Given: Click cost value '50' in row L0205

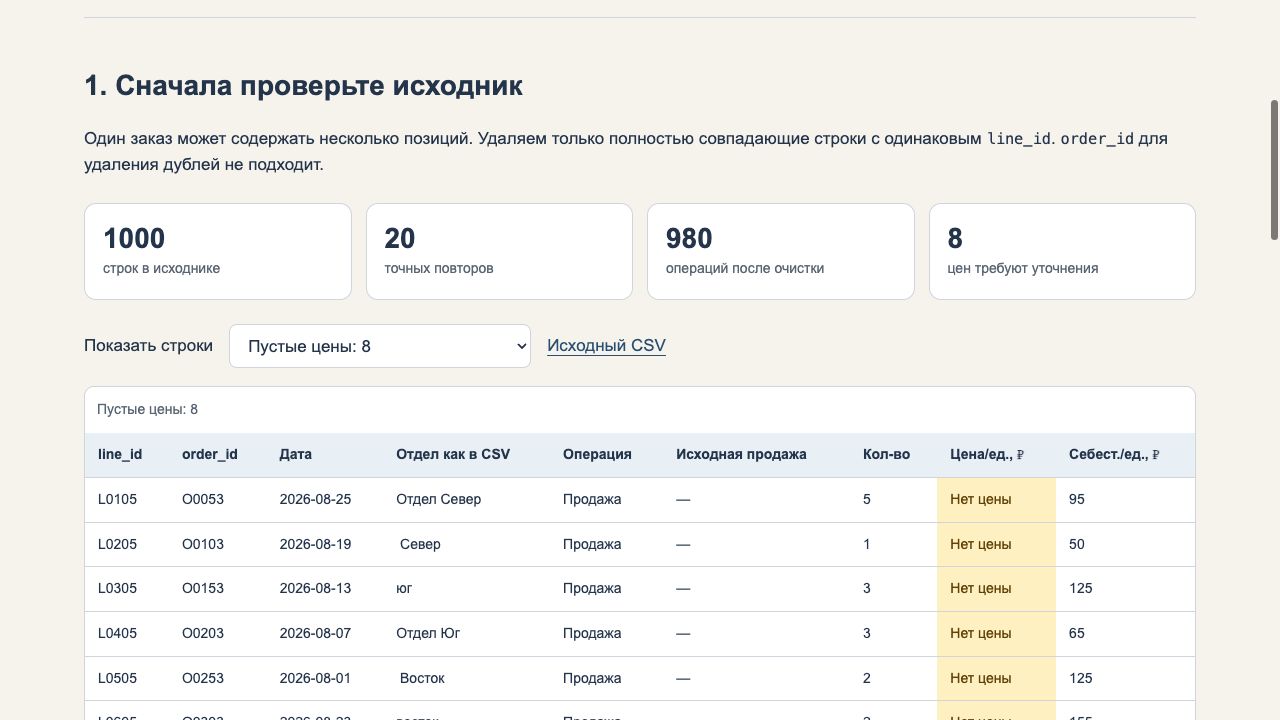Looking at the screenshot, I should (x=1076, y=544).
